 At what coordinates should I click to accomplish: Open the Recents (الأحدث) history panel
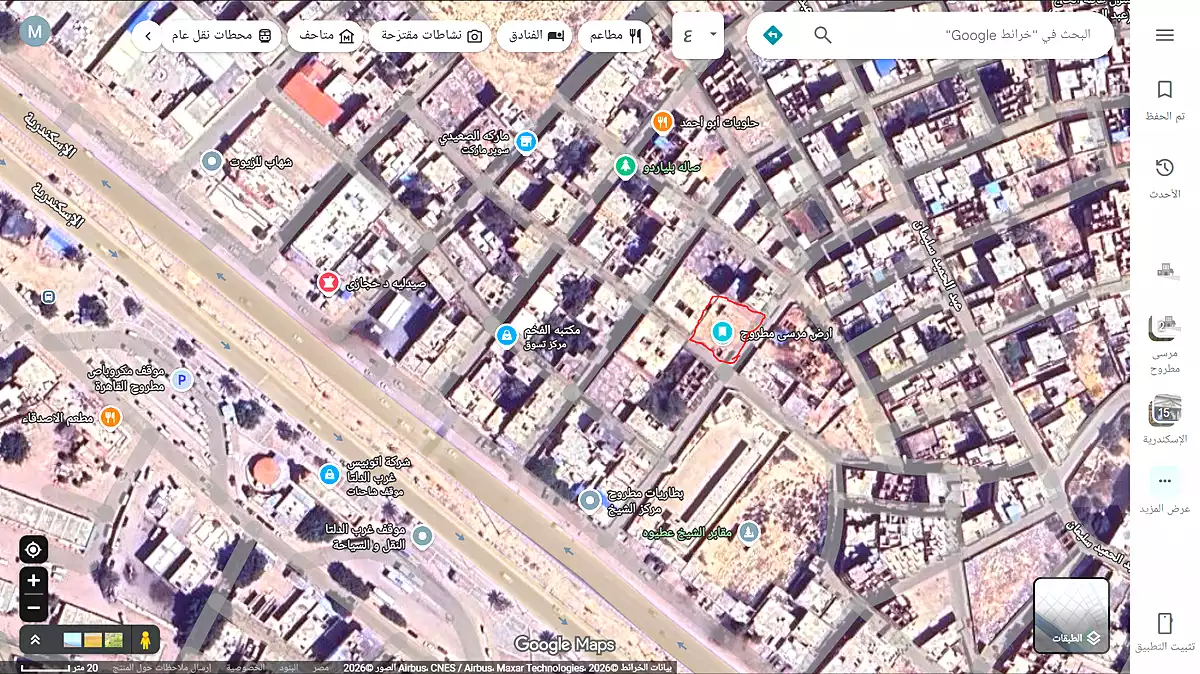[1164, 179]
